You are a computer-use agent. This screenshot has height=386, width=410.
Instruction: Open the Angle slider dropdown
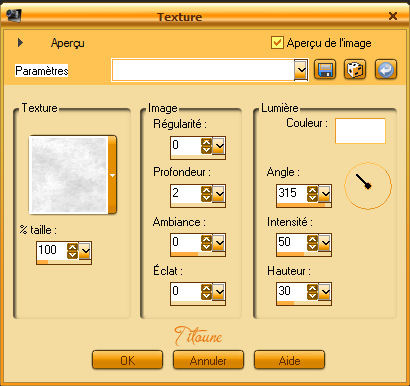325,194
